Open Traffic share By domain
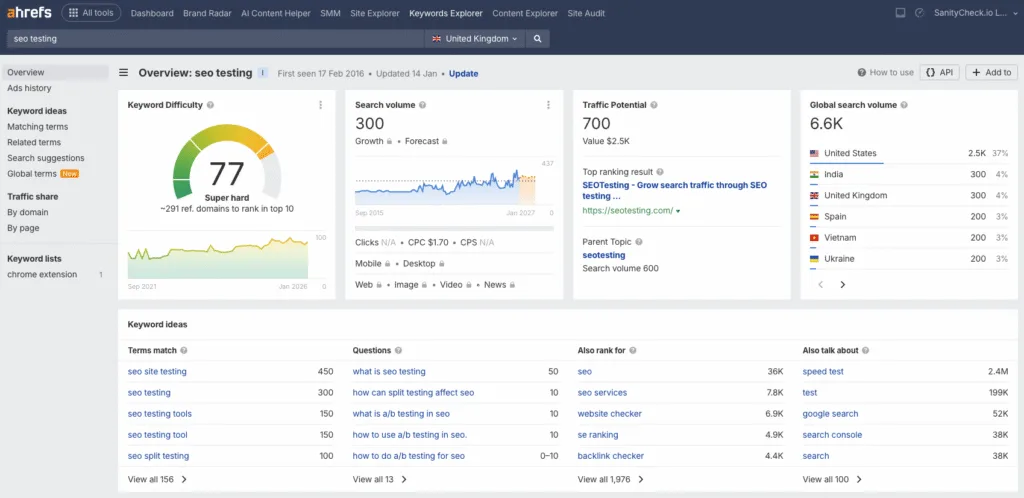 tap(27, 212)
